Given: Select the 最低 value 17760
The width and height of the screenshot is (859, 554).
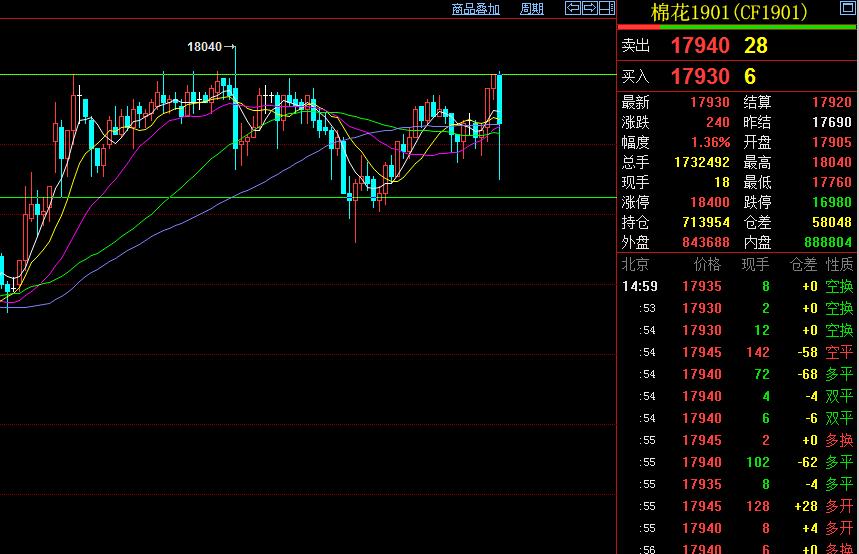Looking at the screenshot, I should [x=832, y=182].
